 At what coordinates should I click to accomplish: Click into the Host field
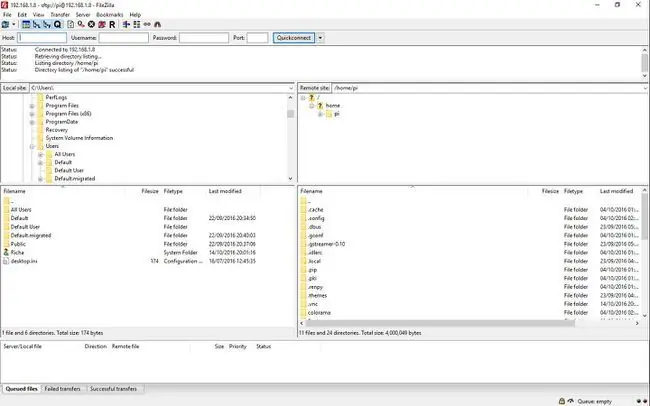pos(42,38)
